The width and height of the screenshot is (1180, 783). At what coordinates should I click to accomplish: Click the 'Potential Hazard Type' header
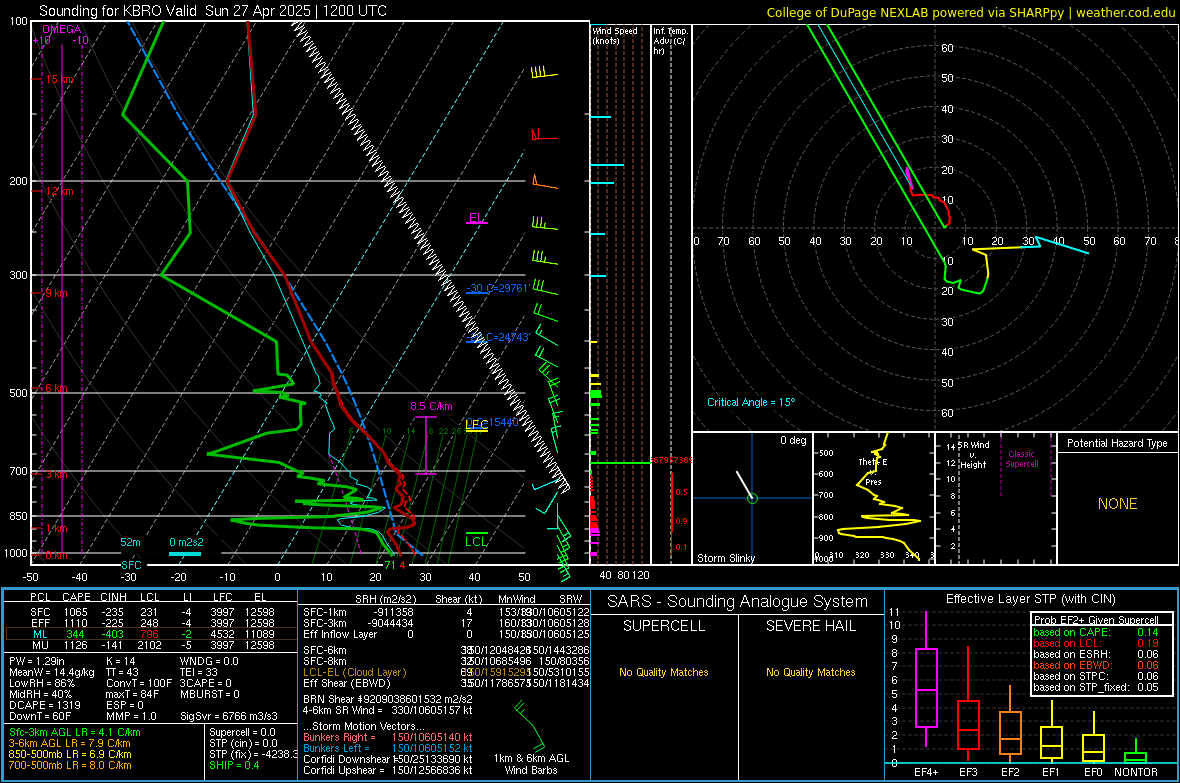point(1117,443)
